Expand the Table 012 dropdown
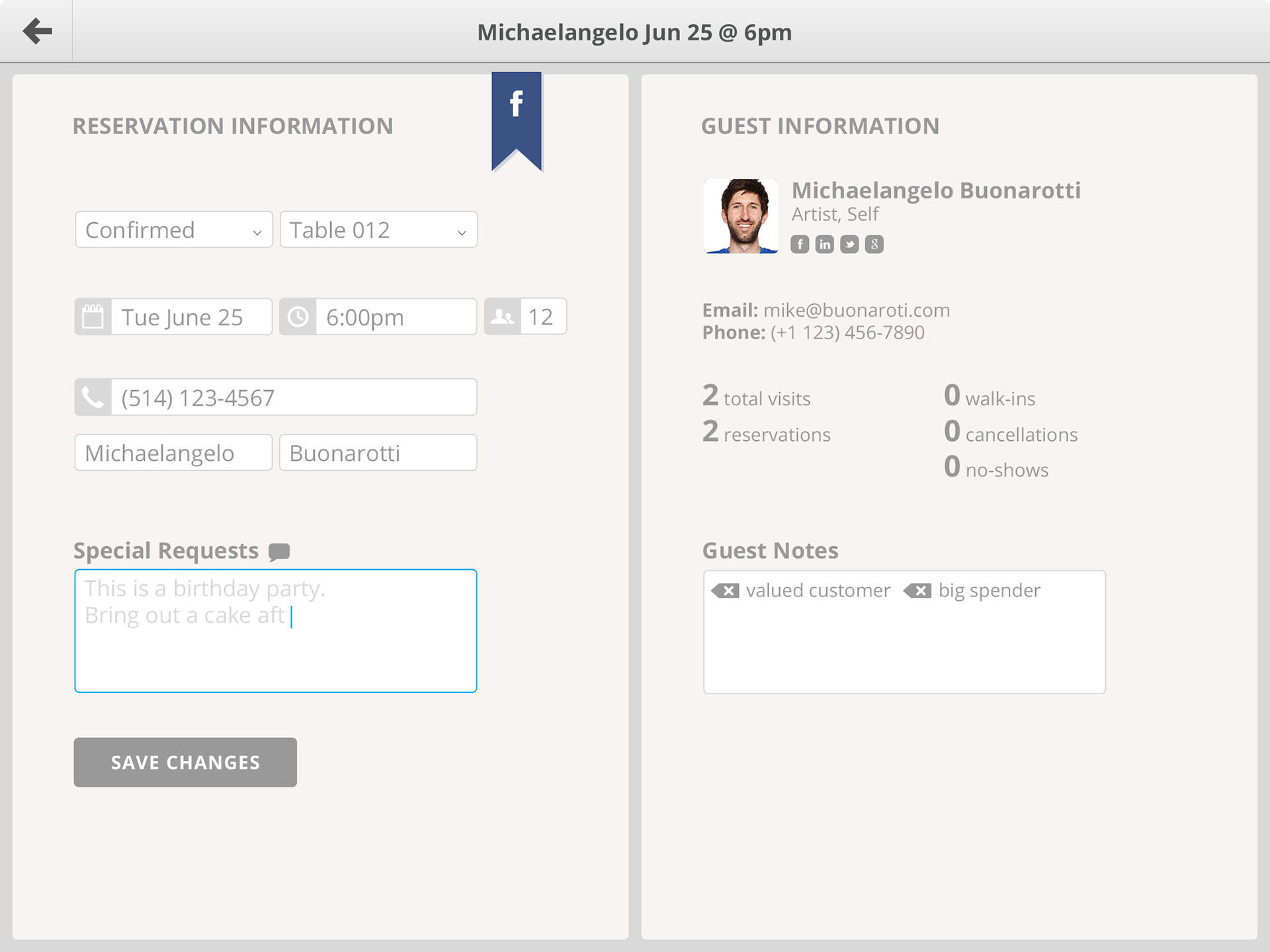 (x=378, y=230)
